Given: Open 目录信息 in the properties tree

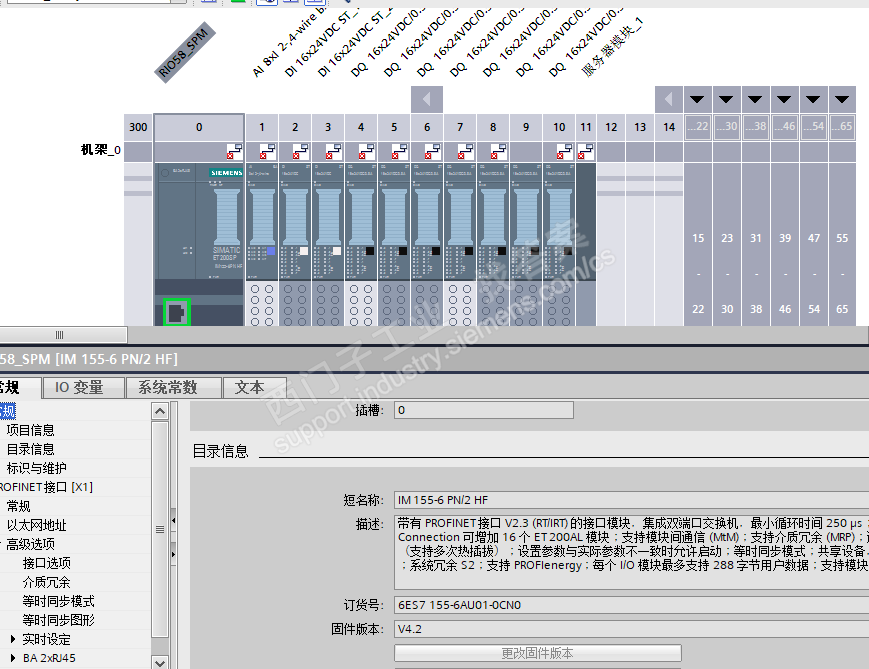Looking at the screenshot, I should 30,449.
